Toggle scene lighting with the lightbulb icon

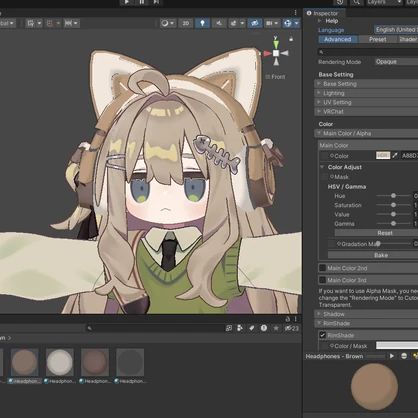[202, 23]
